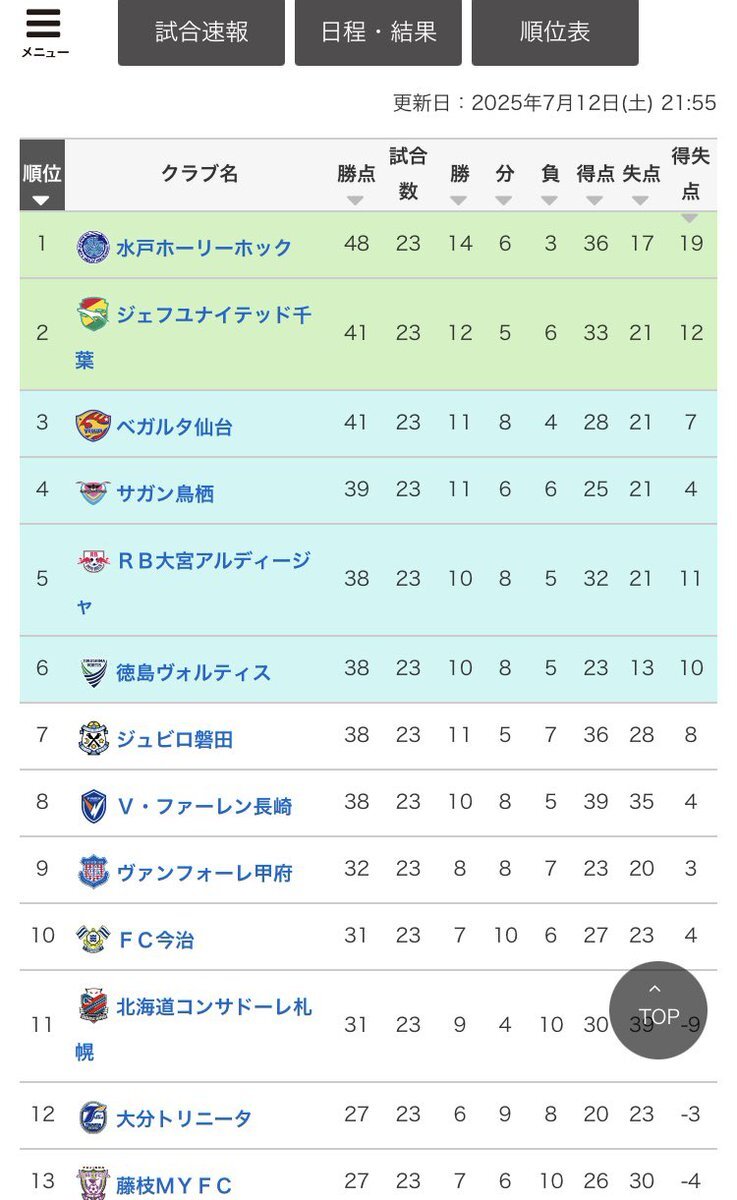The image size is (737, 1200).
Task: Click the Jubilo Iwata crest icon
Action: 93,739
